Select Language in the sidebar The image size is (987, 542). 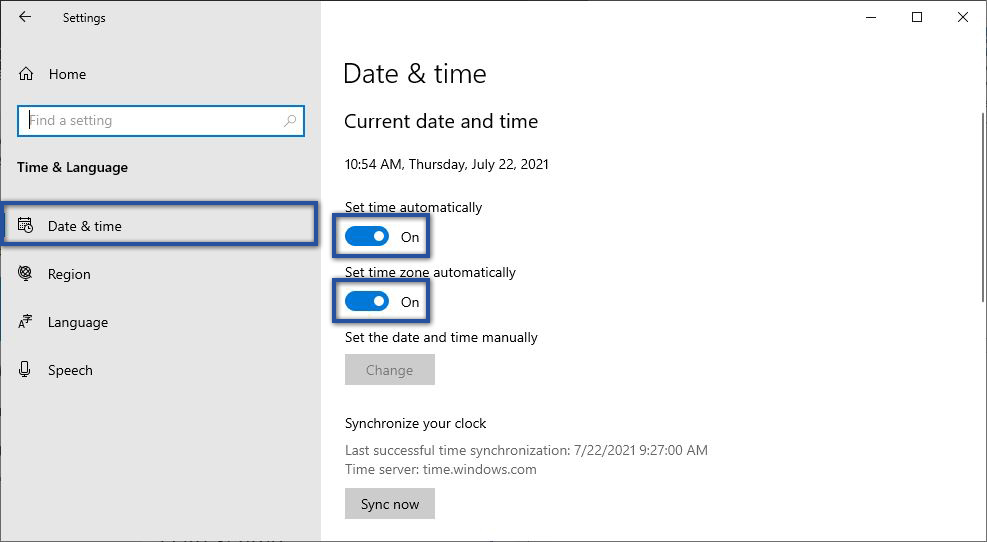click(x=77, y=322)
